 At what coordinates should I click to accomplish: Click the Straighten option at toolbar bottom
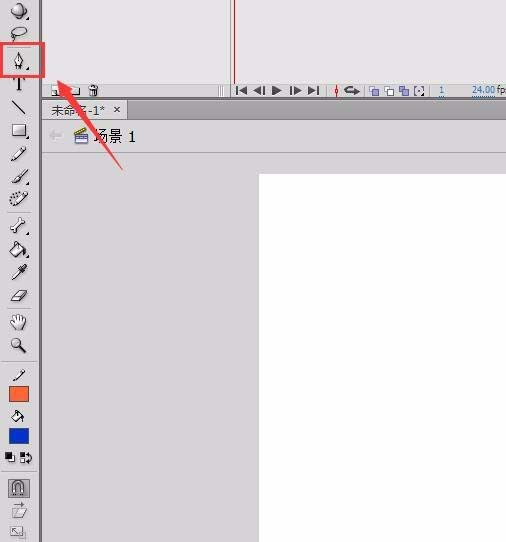[x=18, y=532]
